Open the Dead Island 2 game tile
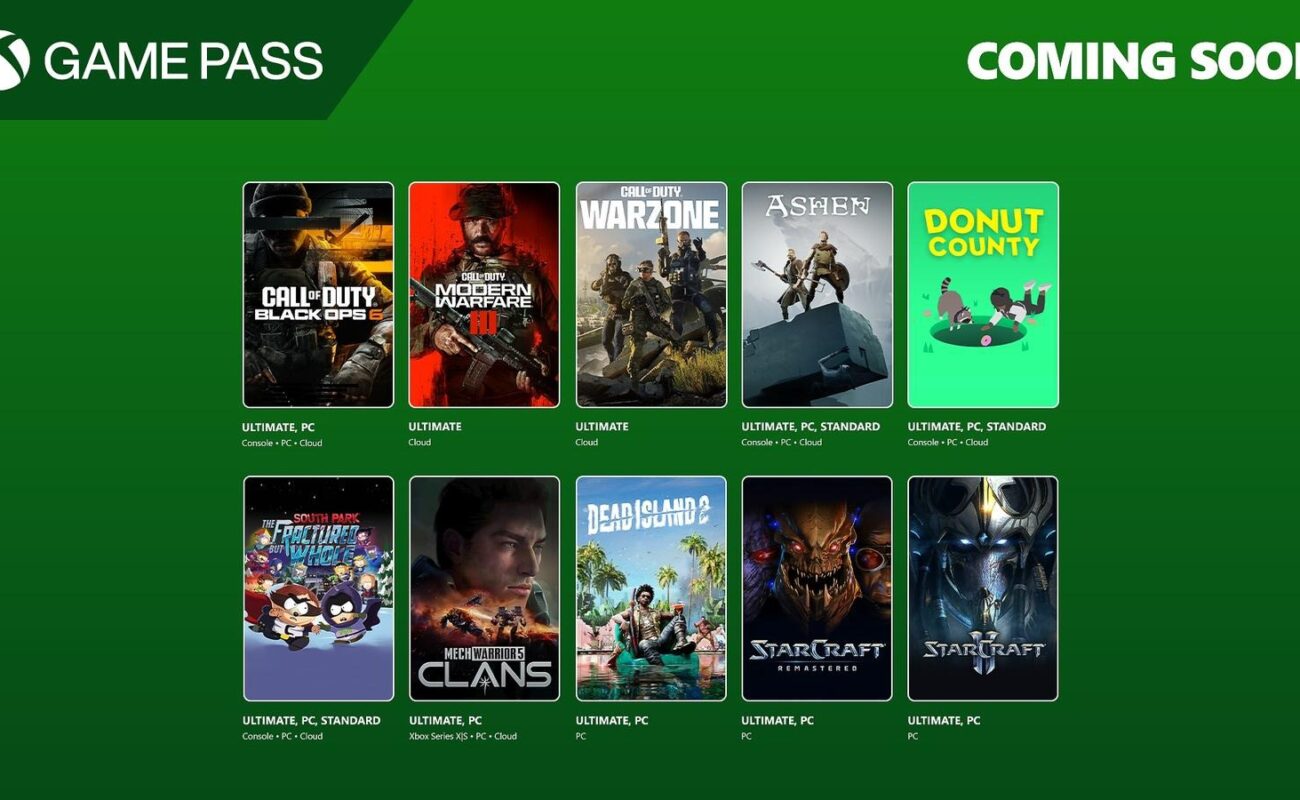Image resolution: width=1300 pixels, height=800 pixels. (651, 588)
